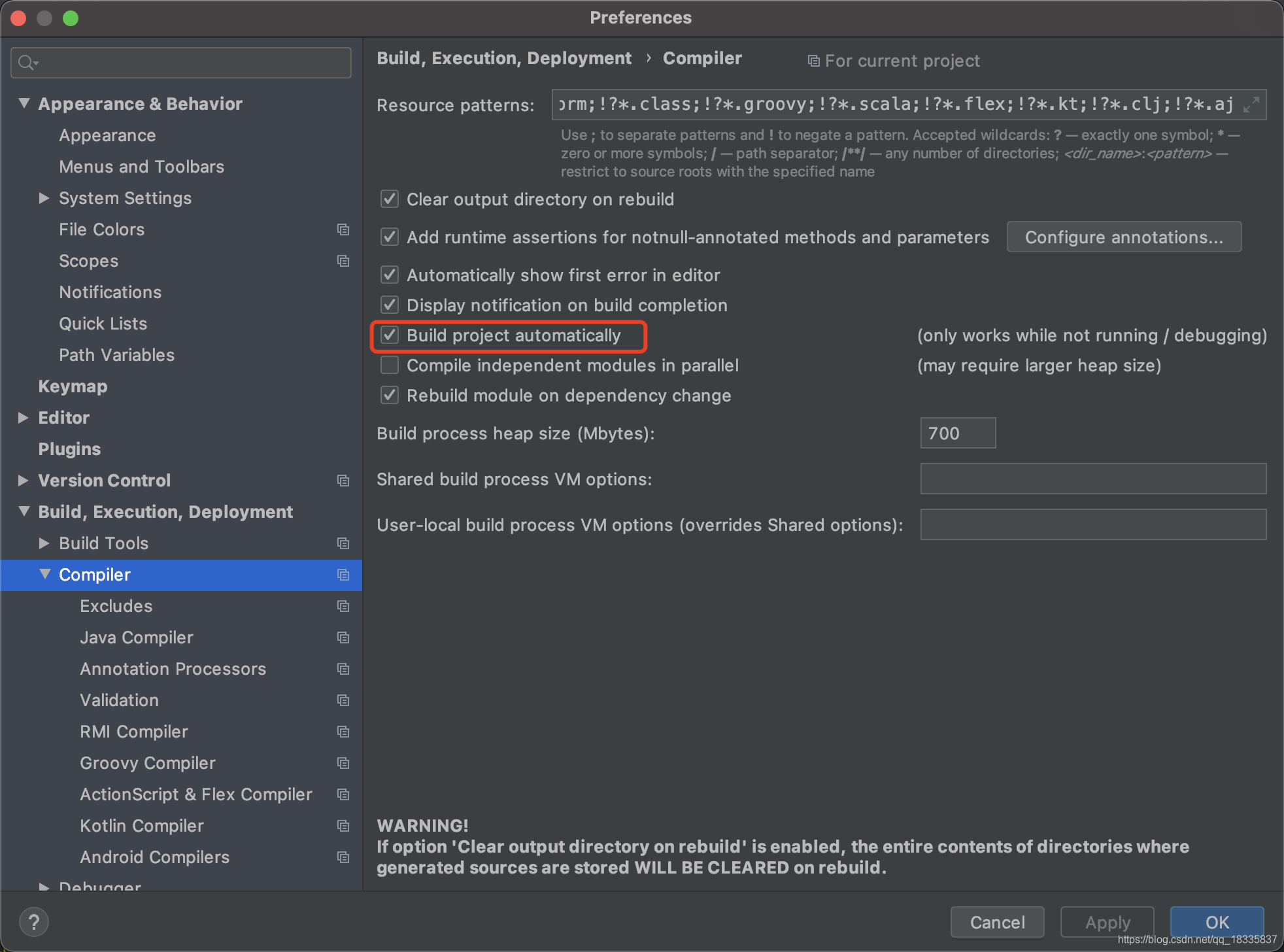This screenshot has width=1284, height=952.
Task: Uncheck Clear output directory on rebuild
Action: 390,199
